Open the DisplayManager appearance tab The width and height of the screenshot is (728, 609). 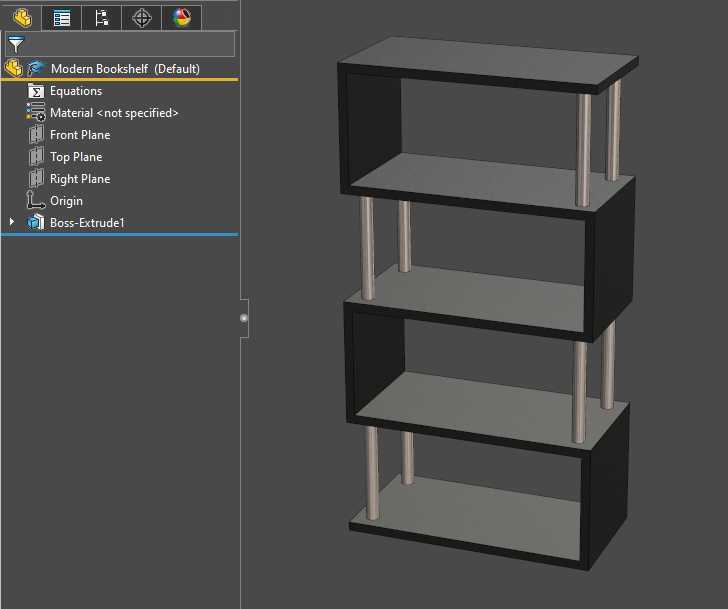182,18
